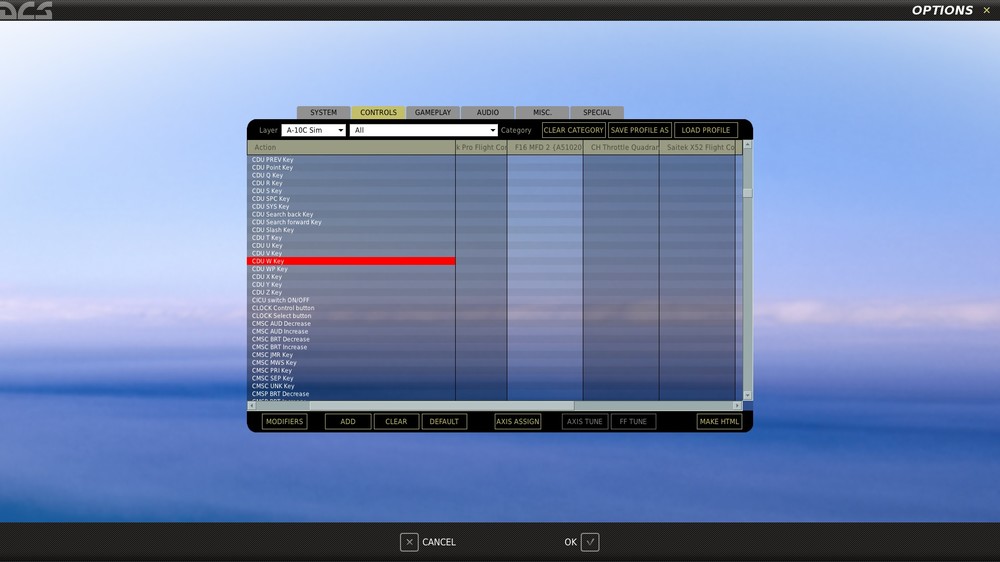Select the CMSC BRT Decrease row
This screenshot has width=1000, height=562.
351,339
